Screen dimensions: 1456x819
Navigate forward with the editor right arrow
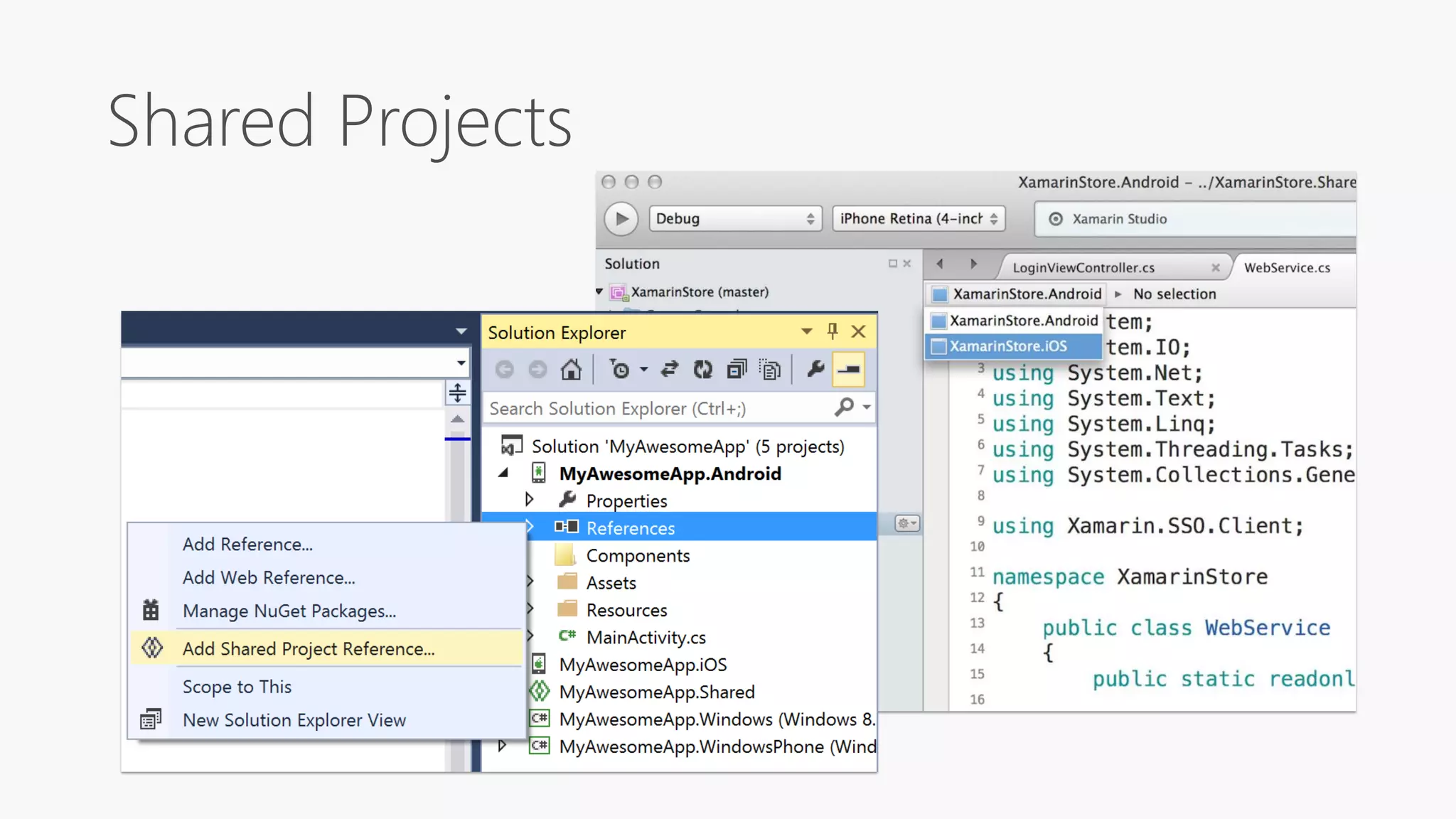click(x=974, y=264)
